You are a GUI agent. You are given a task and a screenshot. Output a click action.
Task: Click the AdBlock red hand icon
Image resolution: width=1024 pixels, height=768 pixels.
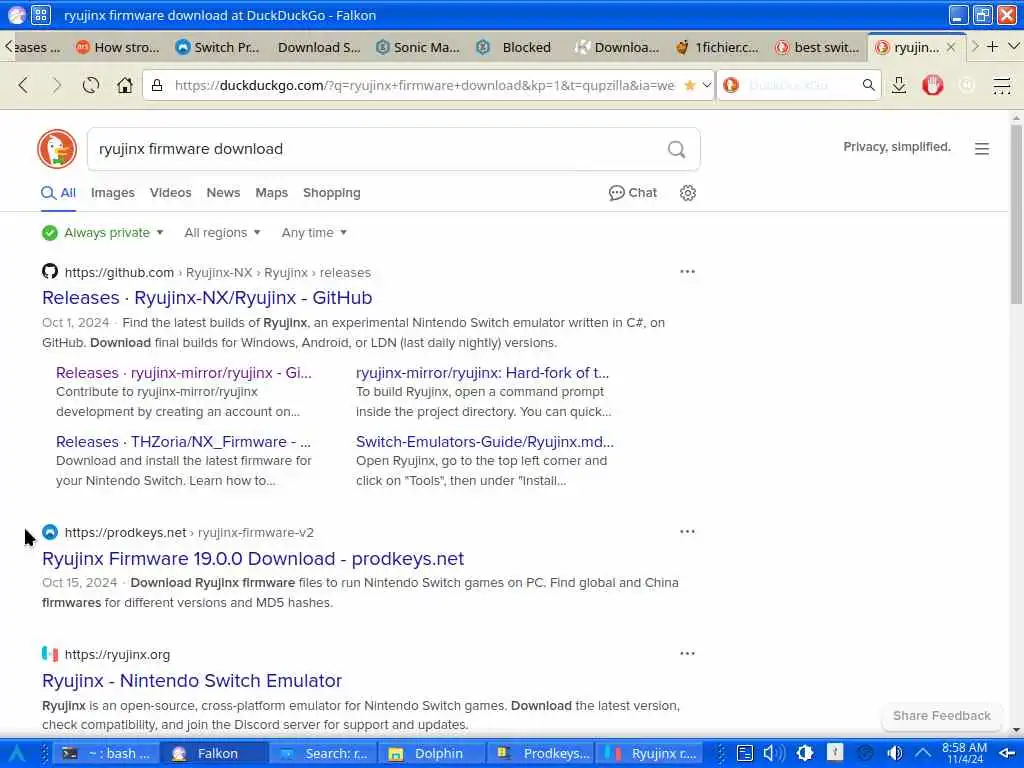point(933,85)
